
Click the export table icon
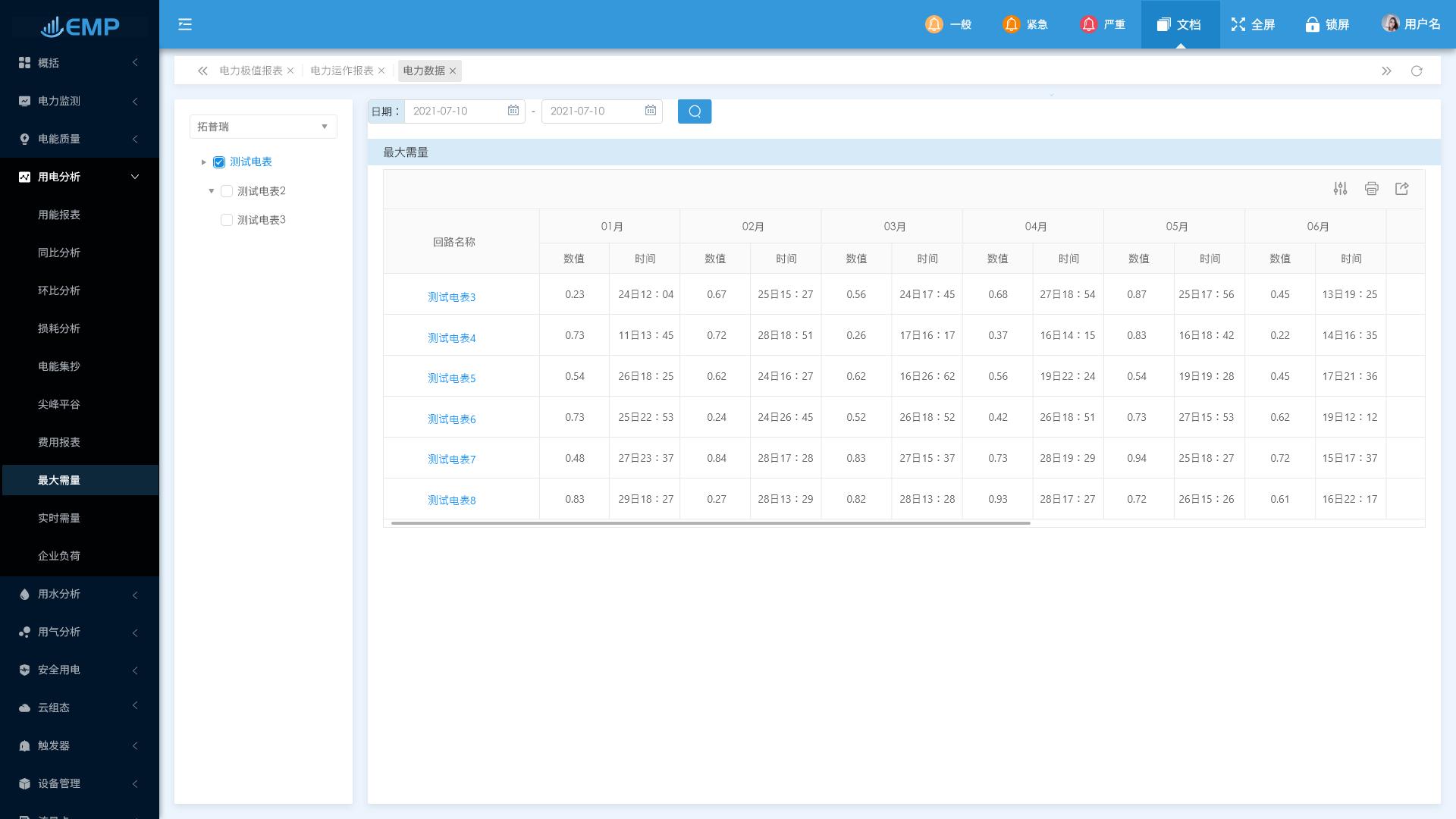click(1401, 189)
